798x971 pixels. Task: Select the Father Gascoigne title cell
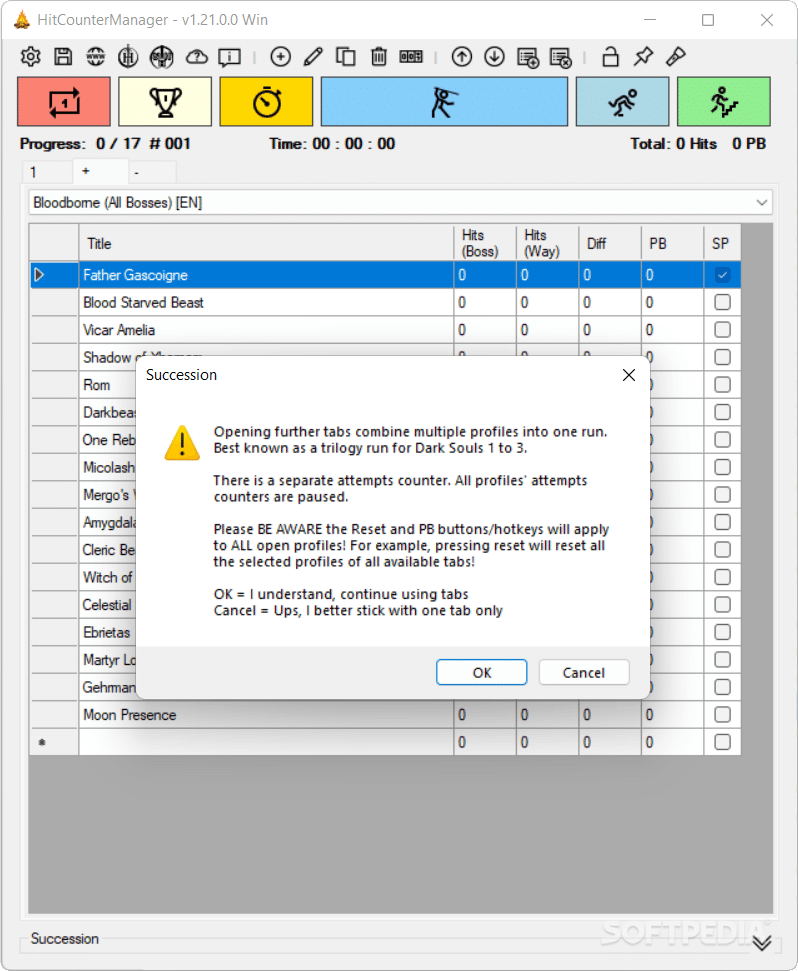pyautogui.click(x=266, y=275)
